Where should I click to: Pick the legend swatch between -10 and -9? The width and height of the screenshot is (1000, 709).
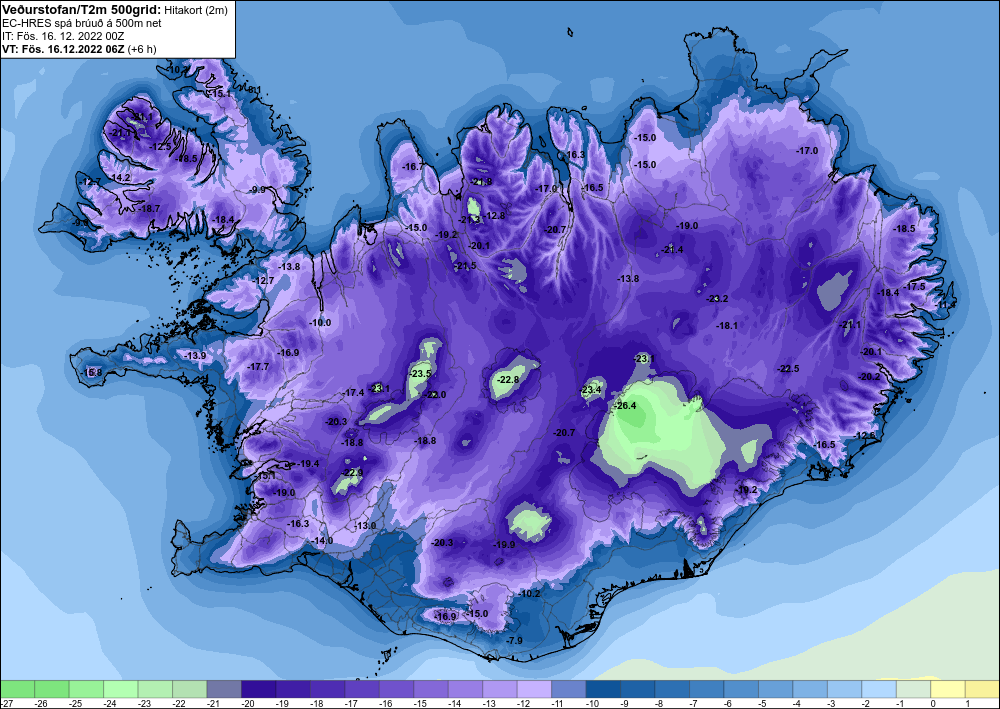(x=603, y=689)
